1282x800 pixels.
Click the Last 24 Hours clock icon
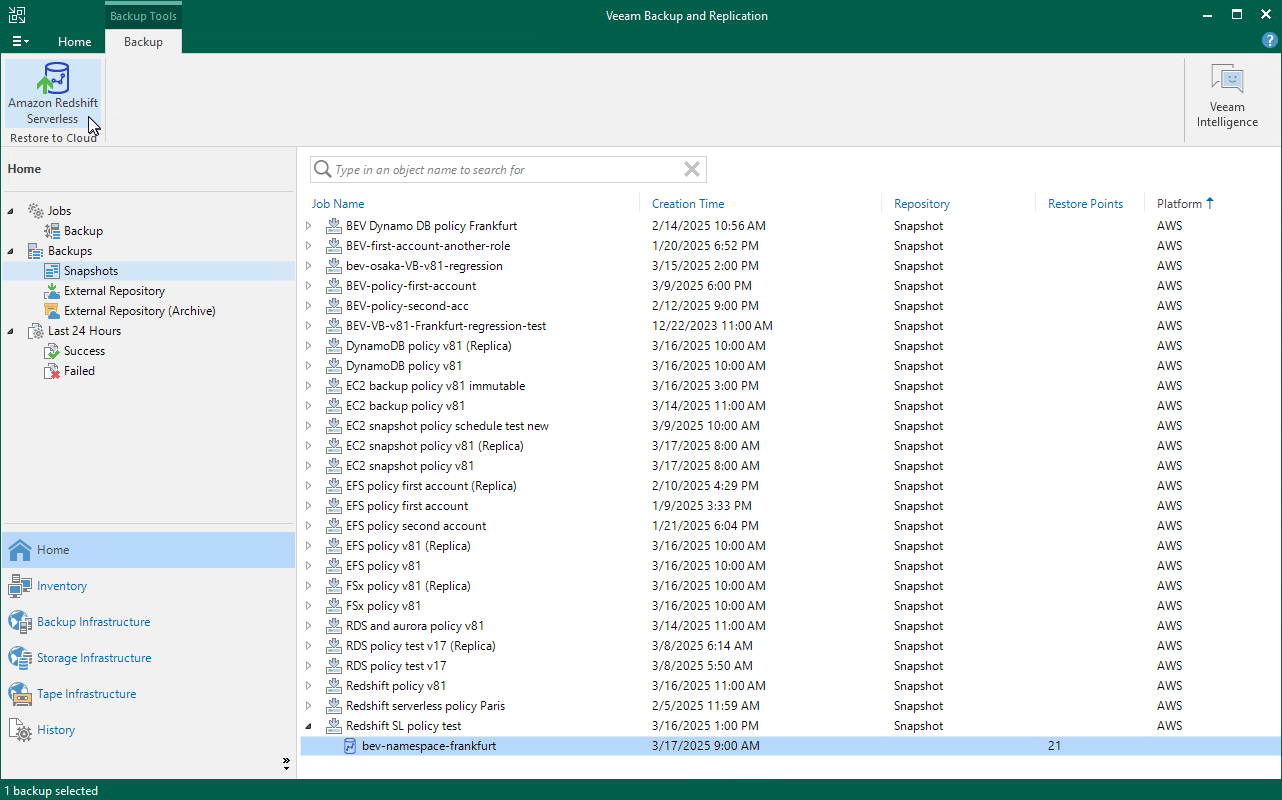point(35,331)
